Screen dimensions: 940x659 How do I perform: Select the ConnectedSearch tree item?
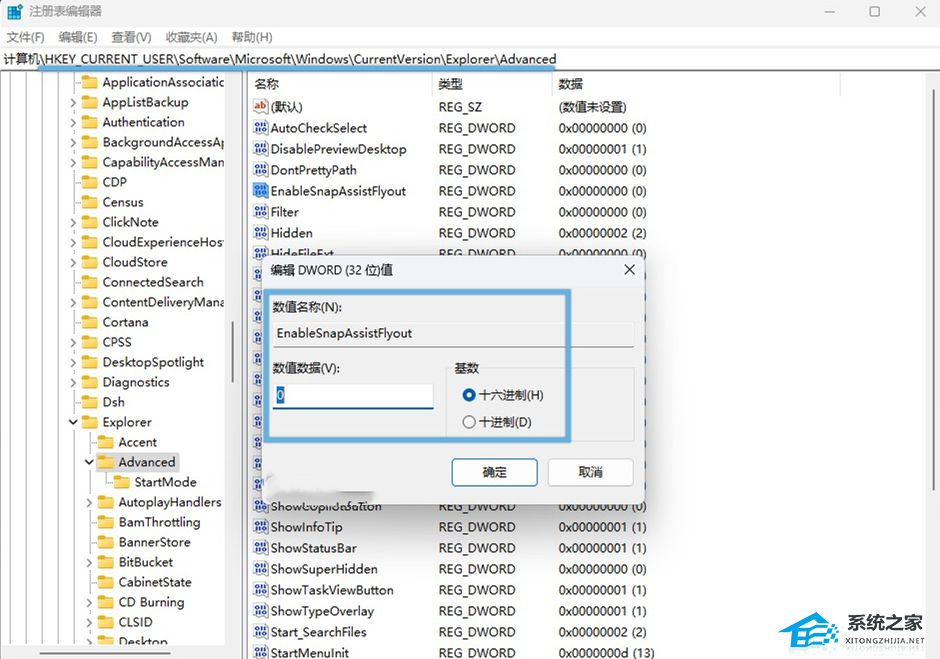click(x=153, y=282)
